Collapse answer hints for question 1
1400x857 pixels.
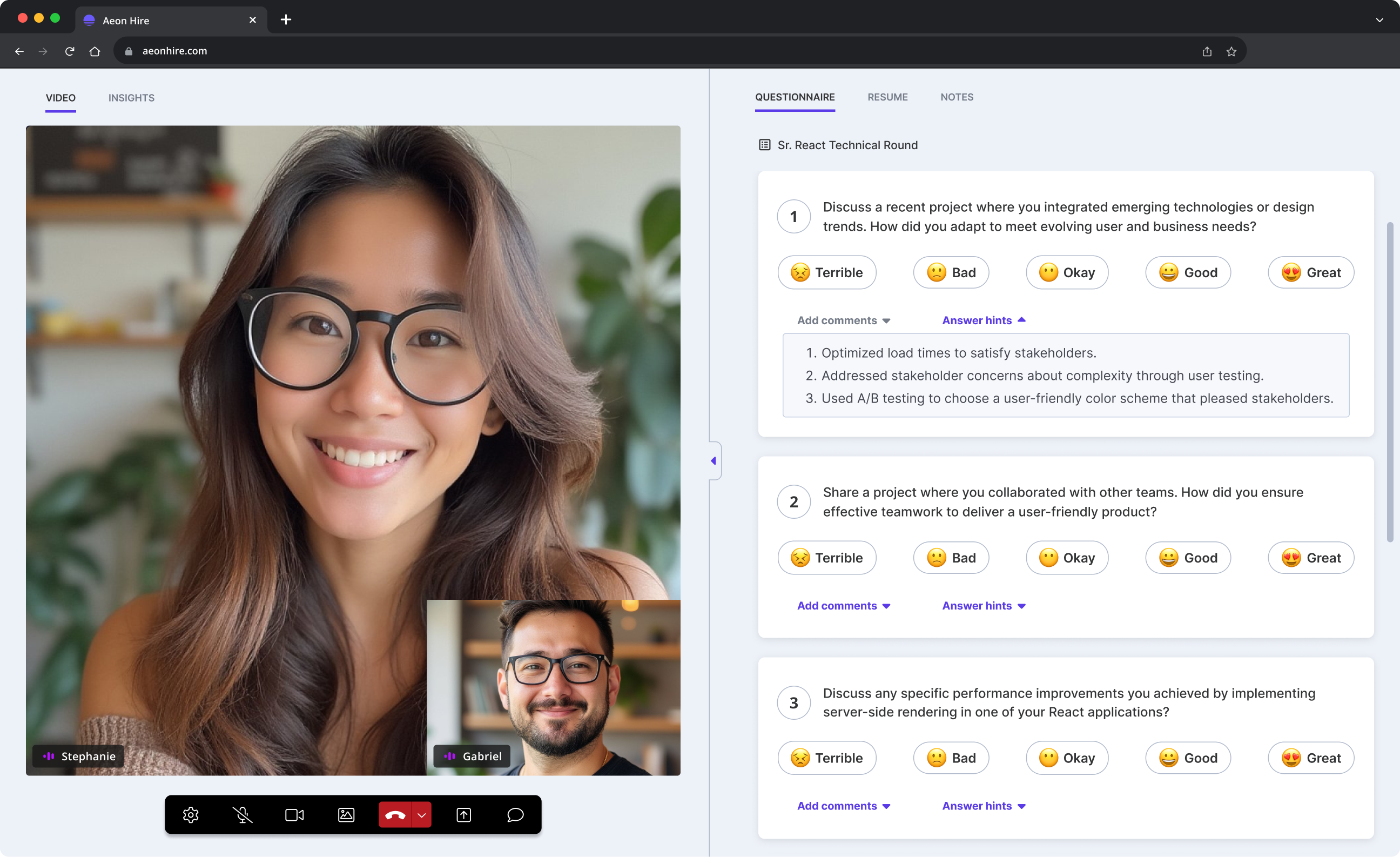tap(984, 320)
